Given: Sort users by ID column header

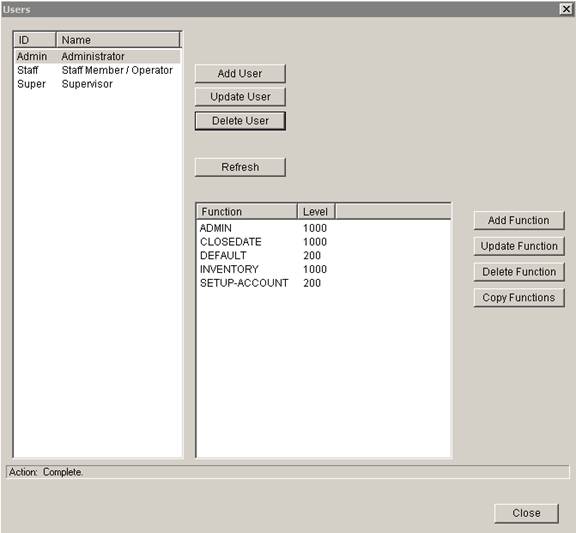Looking at the screenshot, I should coord(35,40).
